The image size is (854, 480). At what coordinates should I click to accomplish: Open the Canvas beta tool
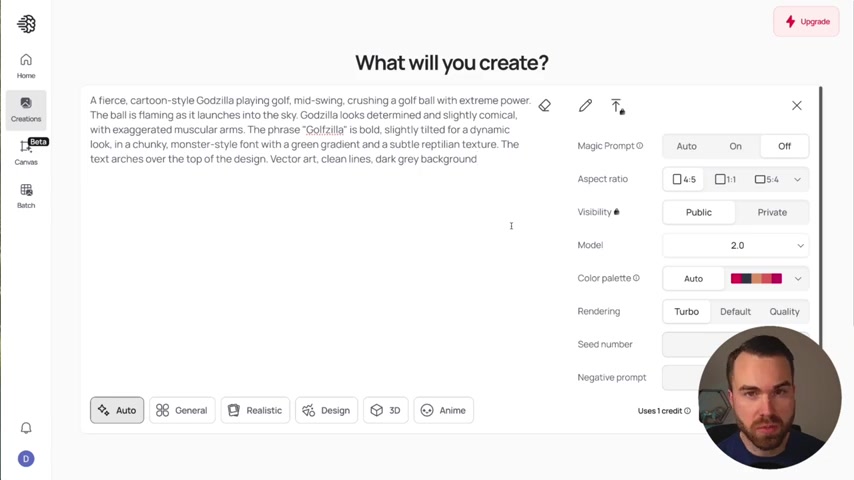[26, 152]
